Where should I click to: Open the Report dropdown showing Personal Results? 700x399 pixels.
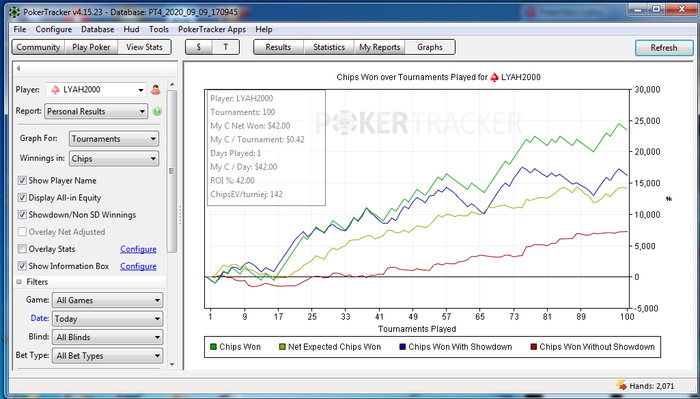click(x=96, y=112)
